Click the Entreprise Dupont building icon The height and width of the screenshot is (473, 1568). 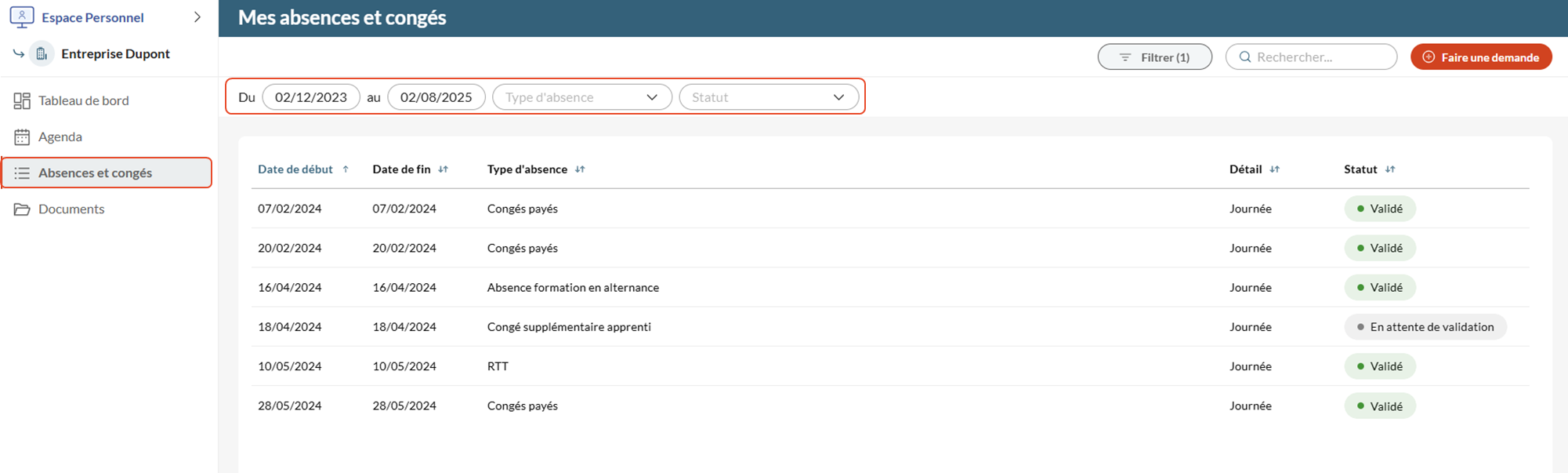click(x=42, y=54)
